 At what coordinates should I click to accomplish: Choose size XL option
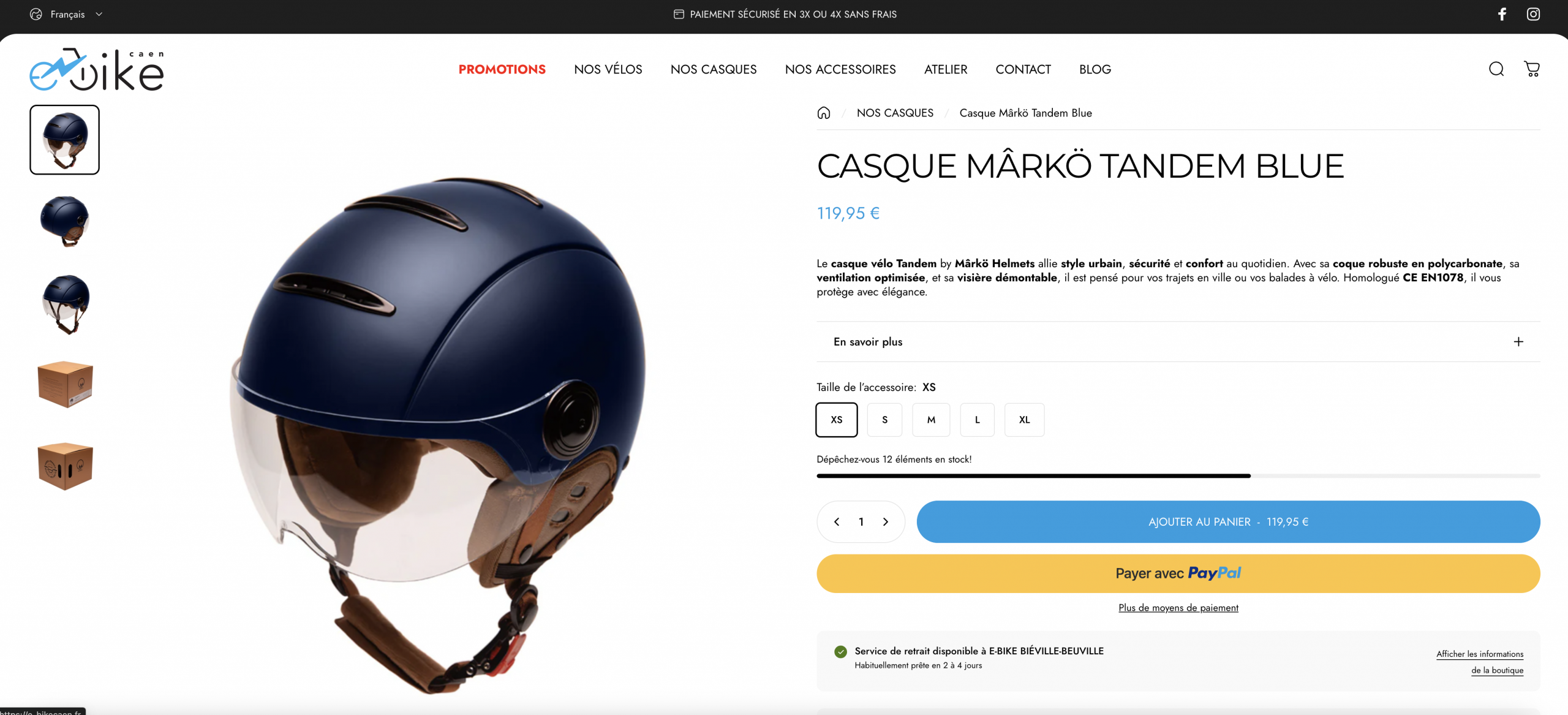[x=1024, y=420]
